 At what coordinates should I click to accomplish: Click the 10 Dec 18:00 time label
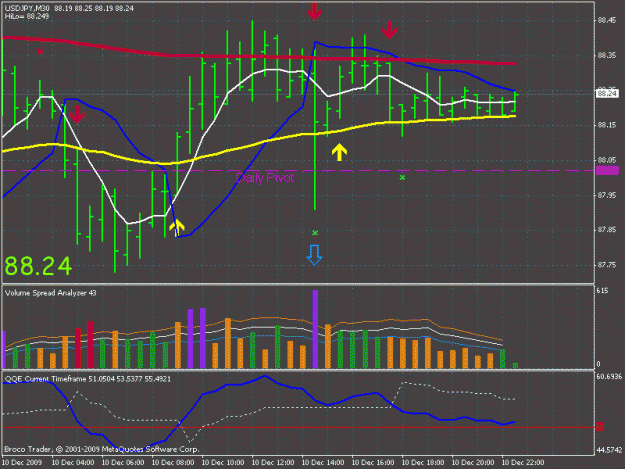(x=423, y=463)
